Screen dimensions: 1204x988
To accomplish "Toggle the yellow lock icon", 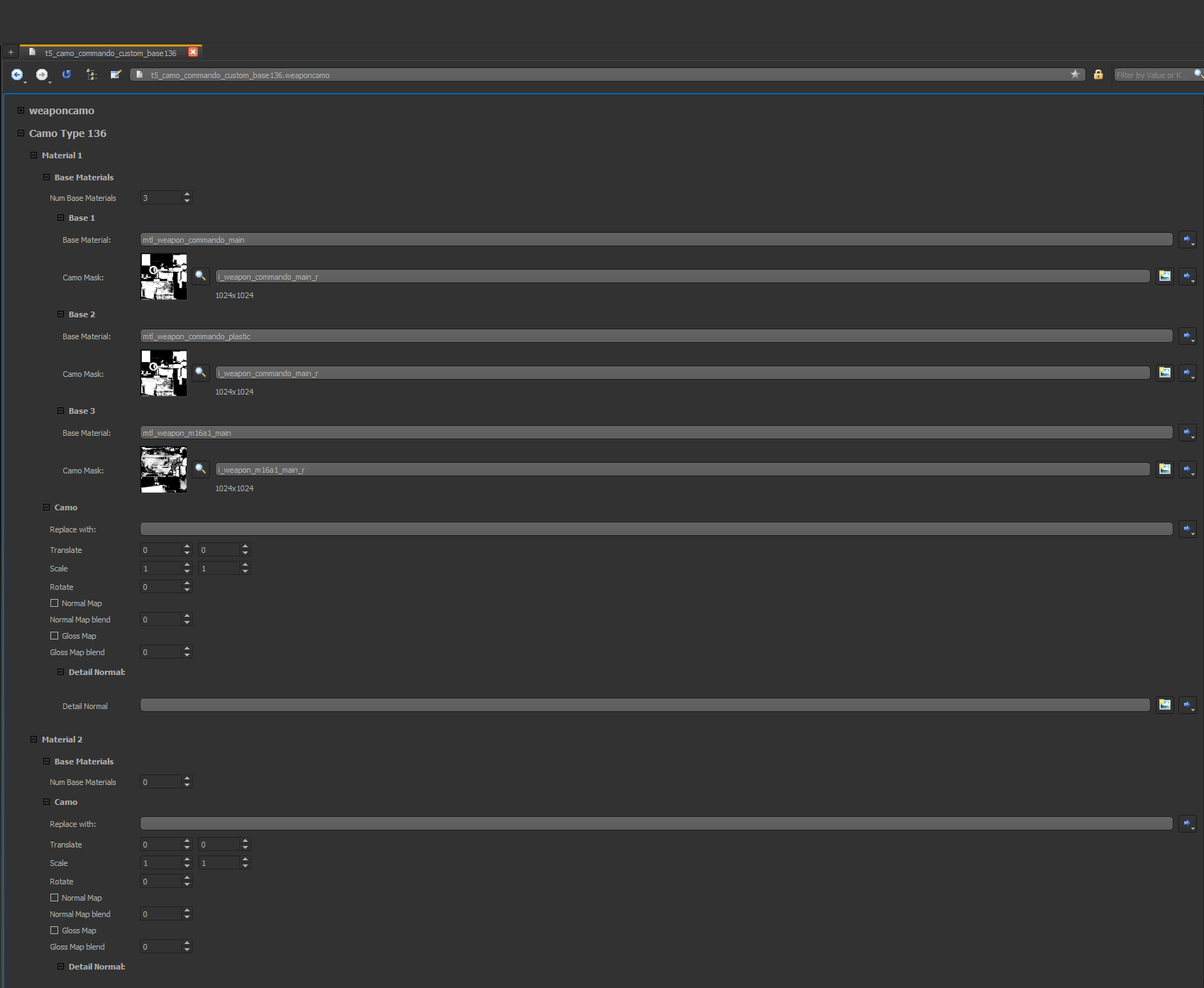I will (x=1098, y=75).
